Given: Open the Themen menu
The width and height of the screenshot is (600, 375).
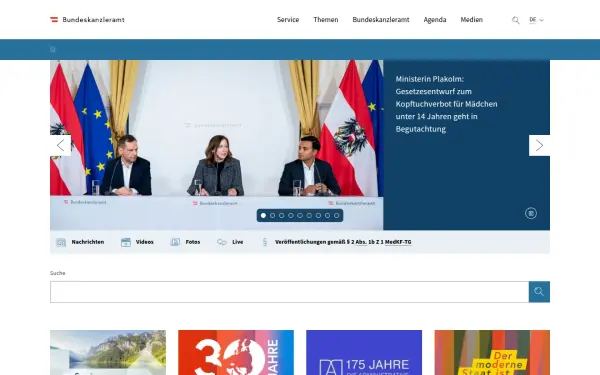Looking at the screenshot, I should tap(326, 20).
